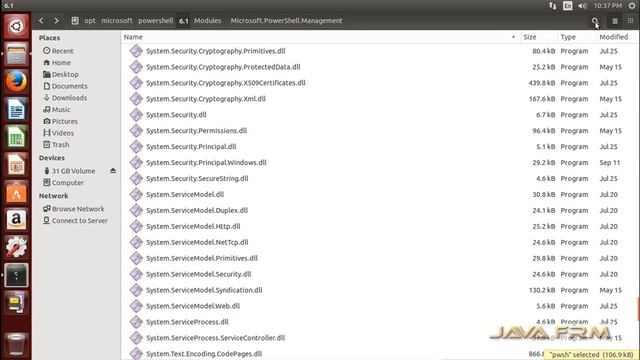
Task: Open the sound volume indicator
Action: [582, 6]
